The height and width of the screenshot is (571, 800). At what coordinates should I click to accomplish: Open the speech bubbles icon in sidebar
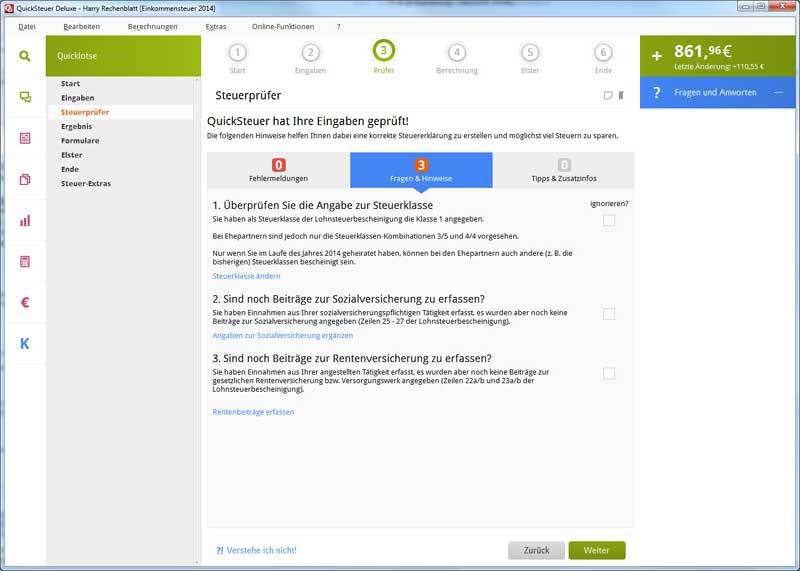pos(24,97)
